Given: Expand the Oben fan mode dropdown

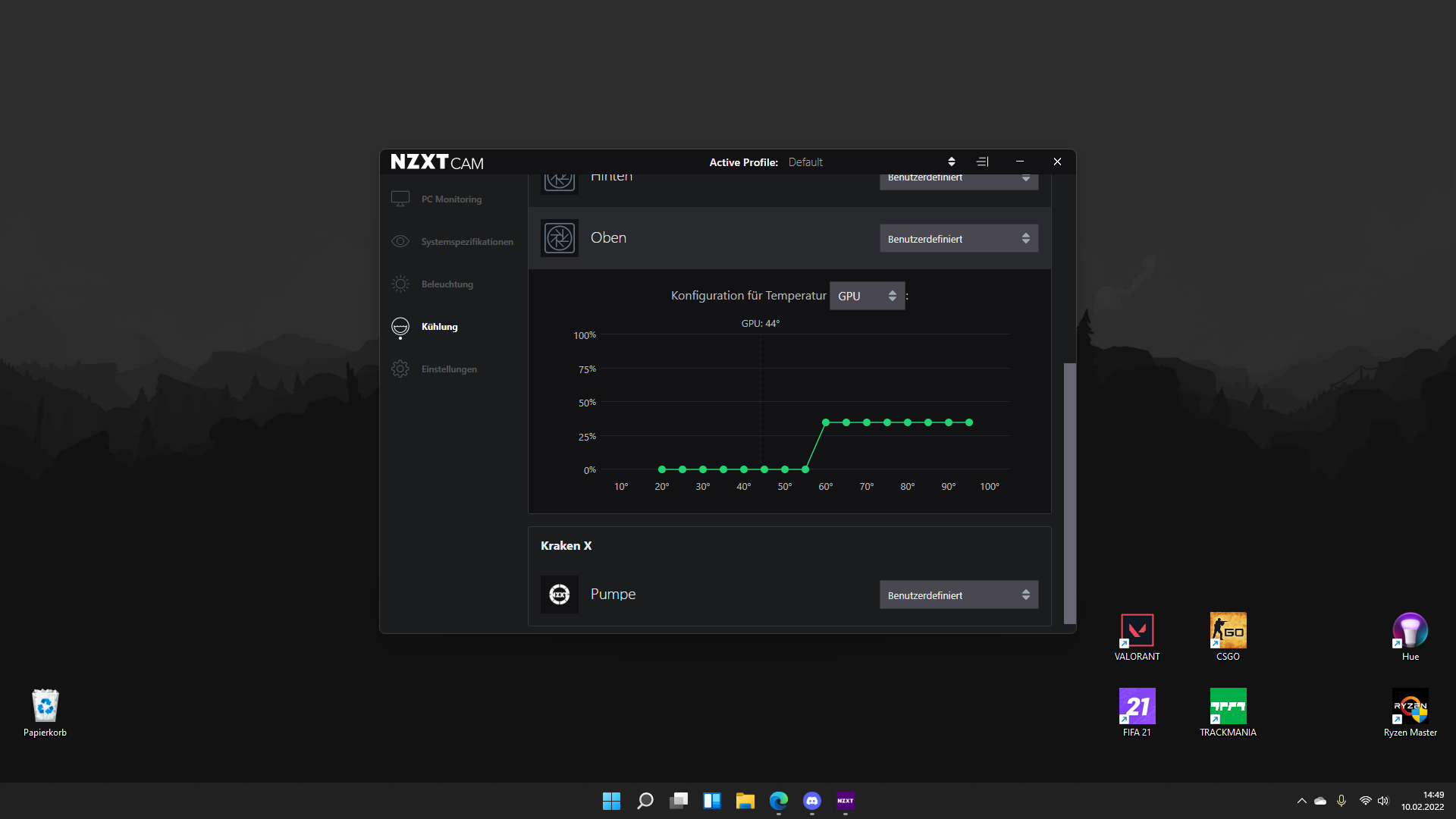Looking at the screenshot, I should pos(959,239).
